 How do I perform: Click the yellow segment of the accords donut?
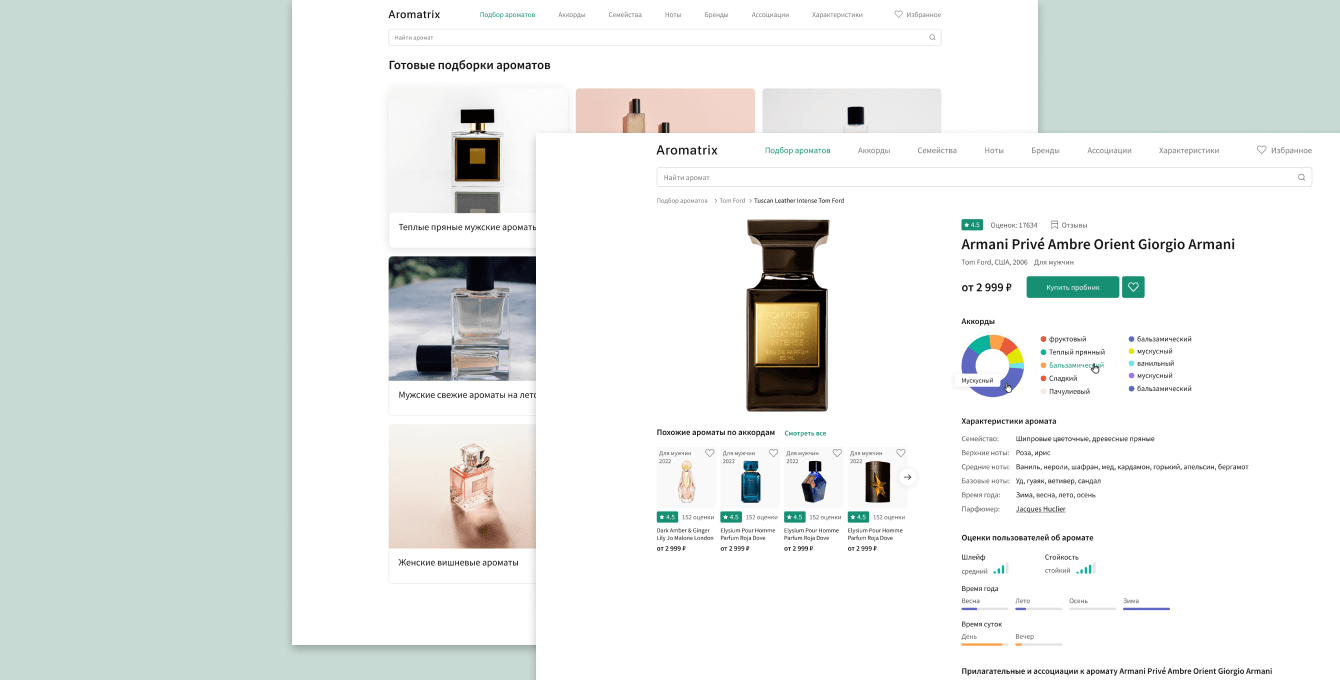coord(1015,356)
